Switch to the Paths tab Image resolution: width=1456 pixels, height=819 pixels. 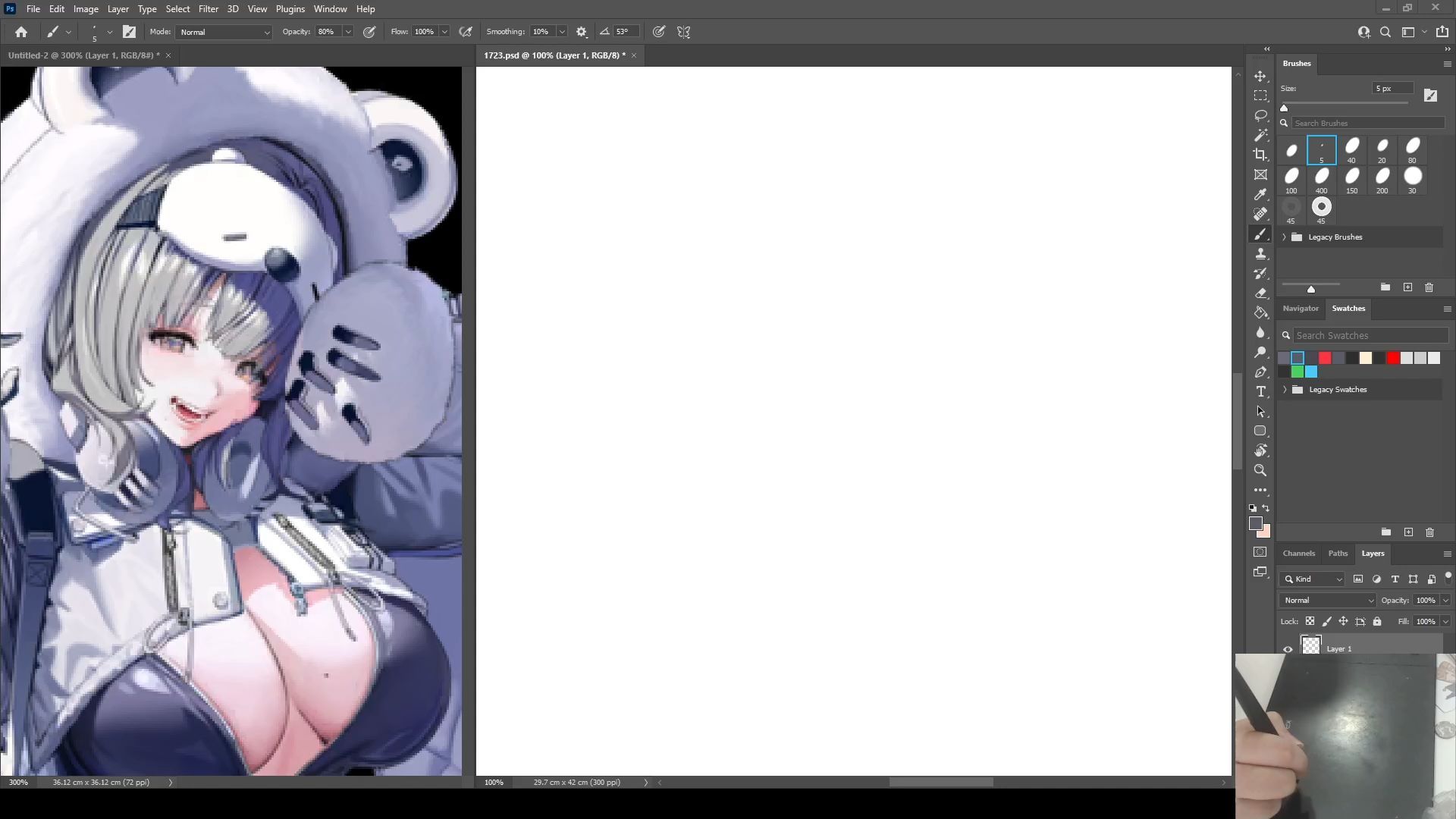[x=1338, y=554]
